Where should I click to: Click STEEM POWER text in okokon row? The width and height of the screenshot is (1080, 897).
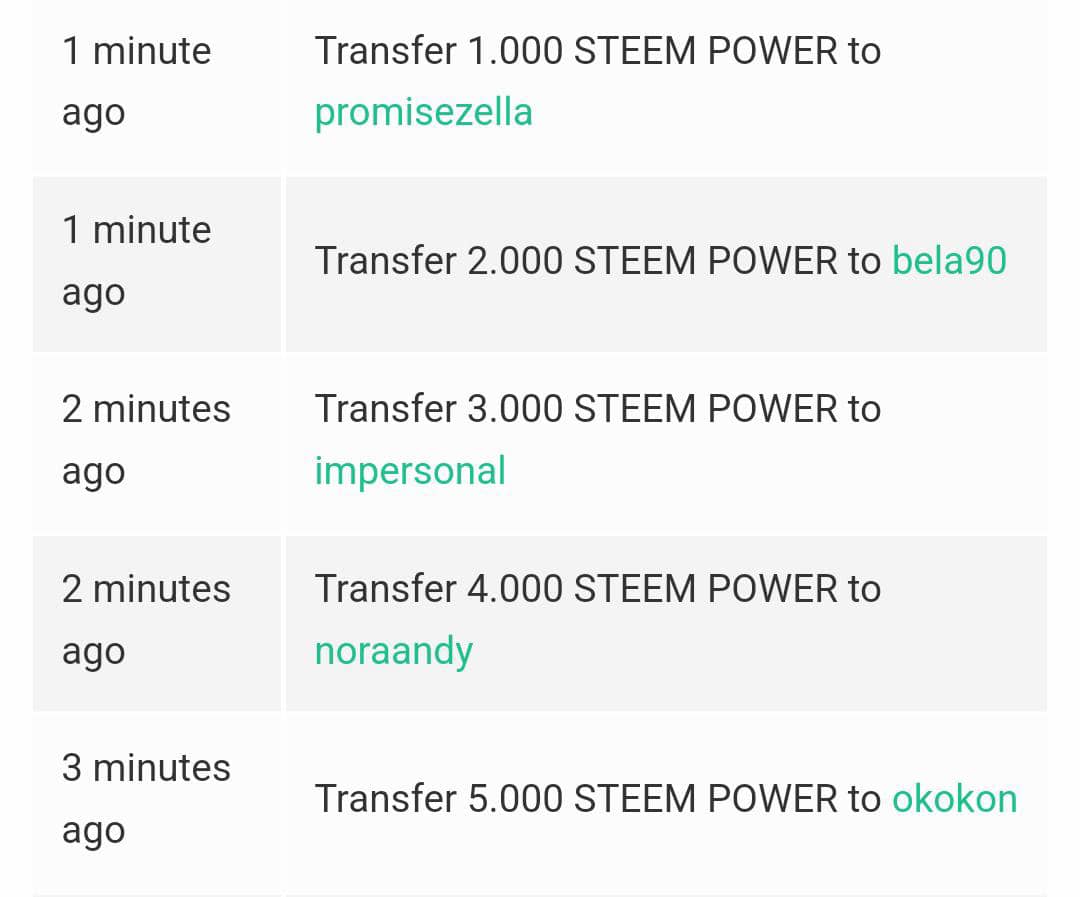[x=707, y=799]
